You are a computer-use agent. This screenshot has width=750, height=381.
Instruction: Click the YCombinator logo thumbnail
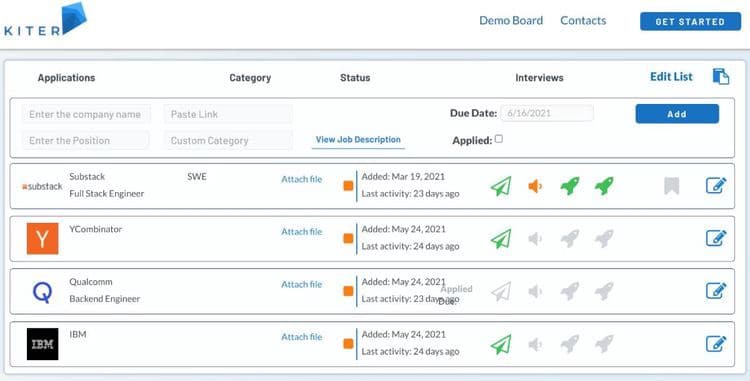click(x=43, y=239)
